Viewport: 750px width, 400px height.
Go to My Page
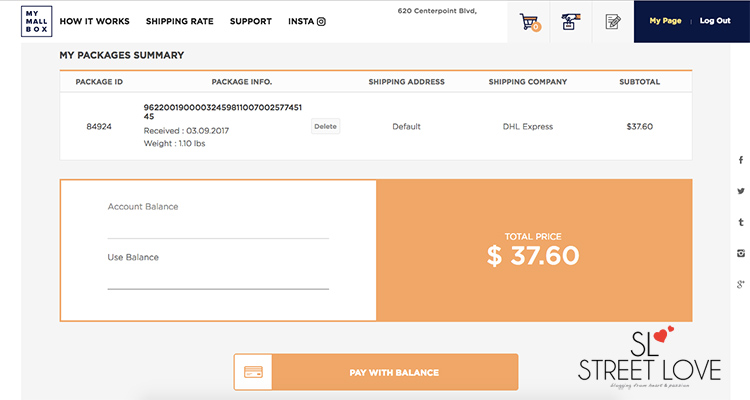pos(665,21)
